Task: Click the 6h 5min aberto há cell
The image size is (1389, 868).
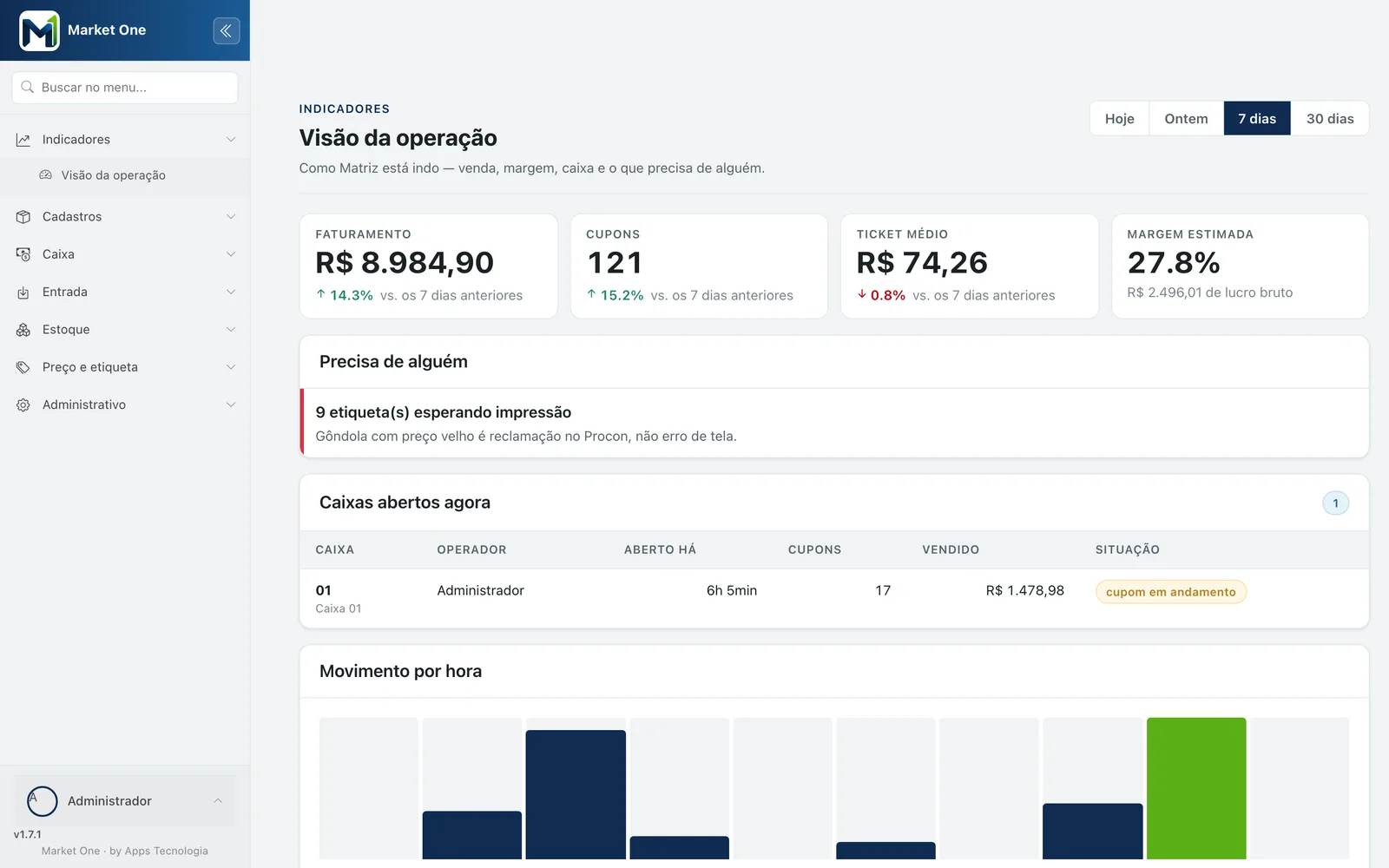Action: click(732, 591)
